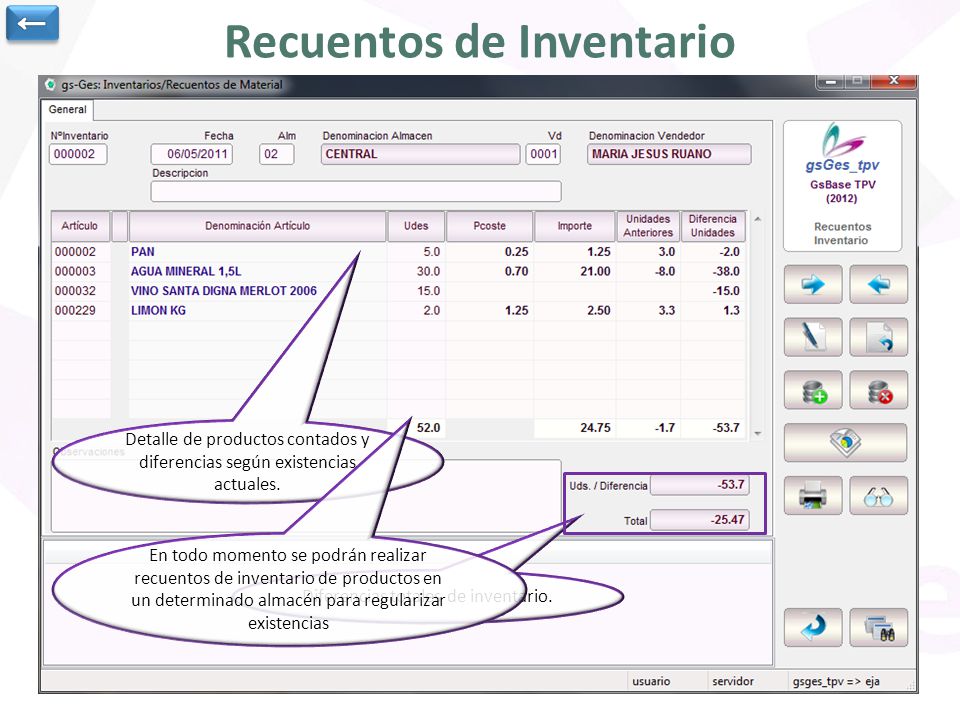Click the Denominación Artículo column header
The width and height of the screenshot is (960, 720).
coord(258,226)
